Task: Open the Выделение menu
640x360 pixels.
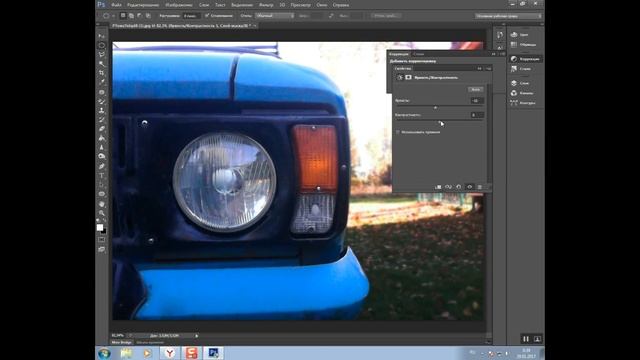Action: [x=242, y=5]
